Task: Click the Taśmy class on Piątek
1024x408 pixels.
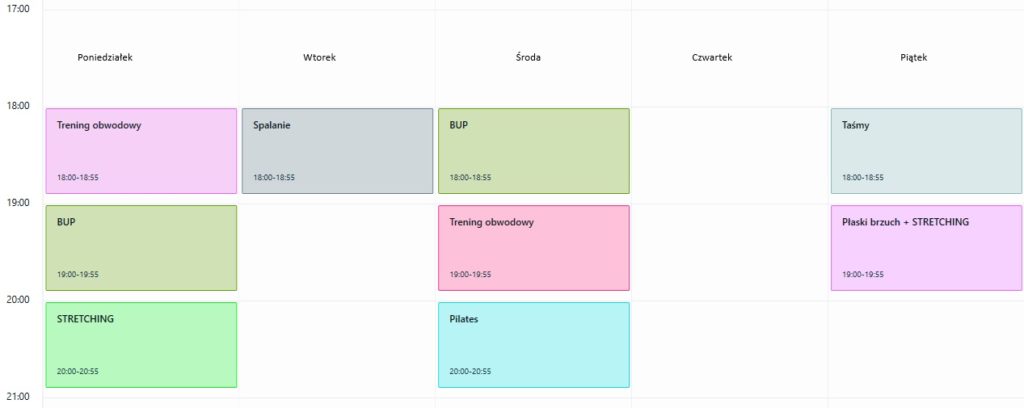Action: point(926,151)
